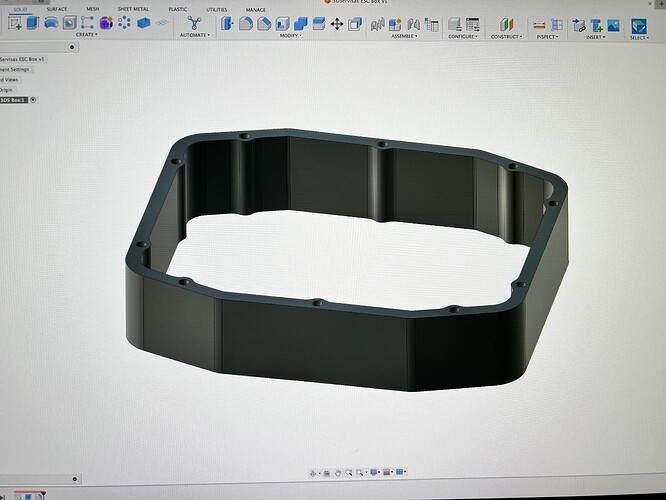Image resolution: width=666 pixels, height=500 pixels.
Task: Select the Create Sketch tool
Action: point(15,23)
